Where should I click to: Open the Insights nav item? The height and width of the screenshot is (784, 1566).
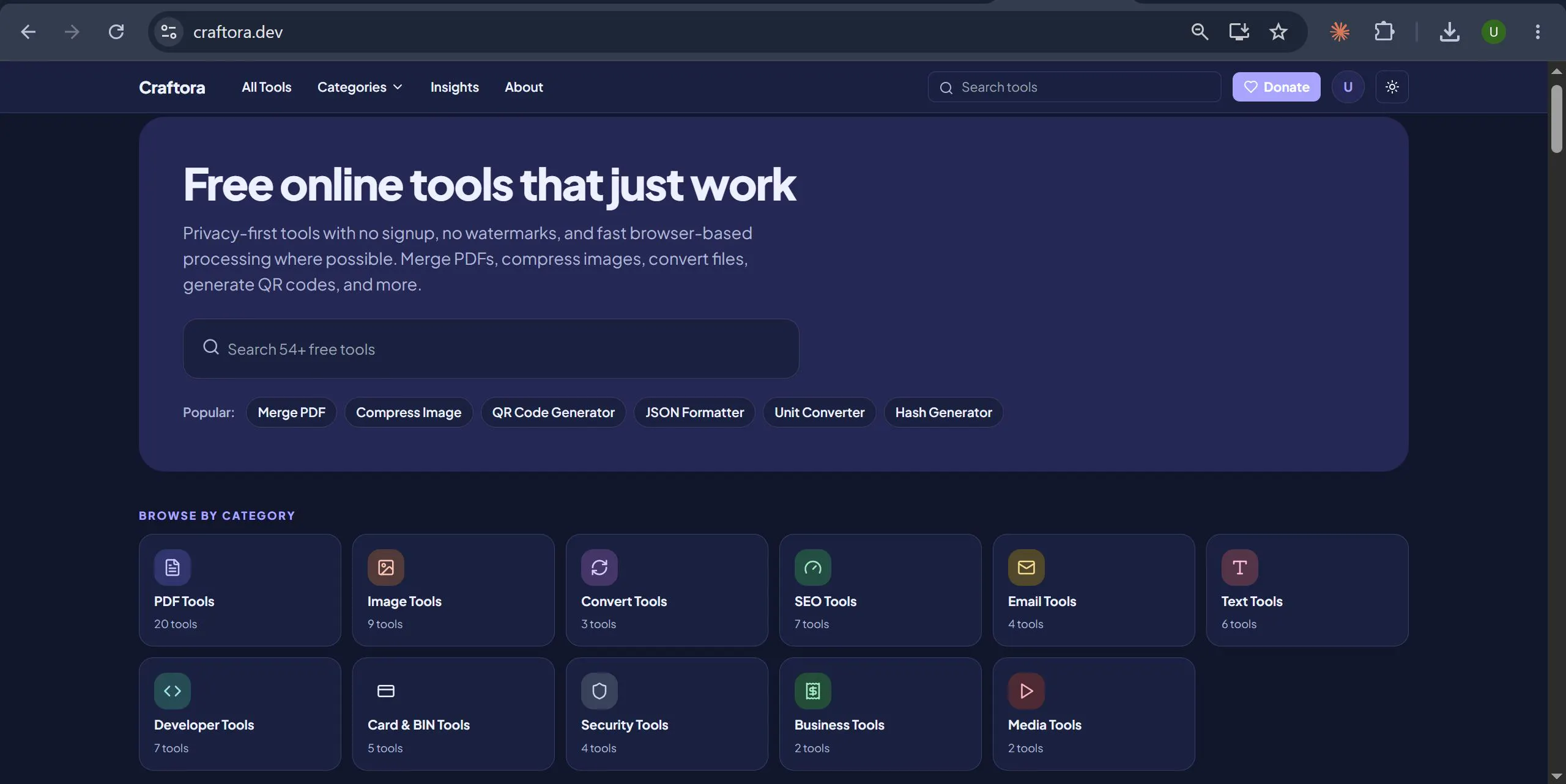[x=455, y=87]
